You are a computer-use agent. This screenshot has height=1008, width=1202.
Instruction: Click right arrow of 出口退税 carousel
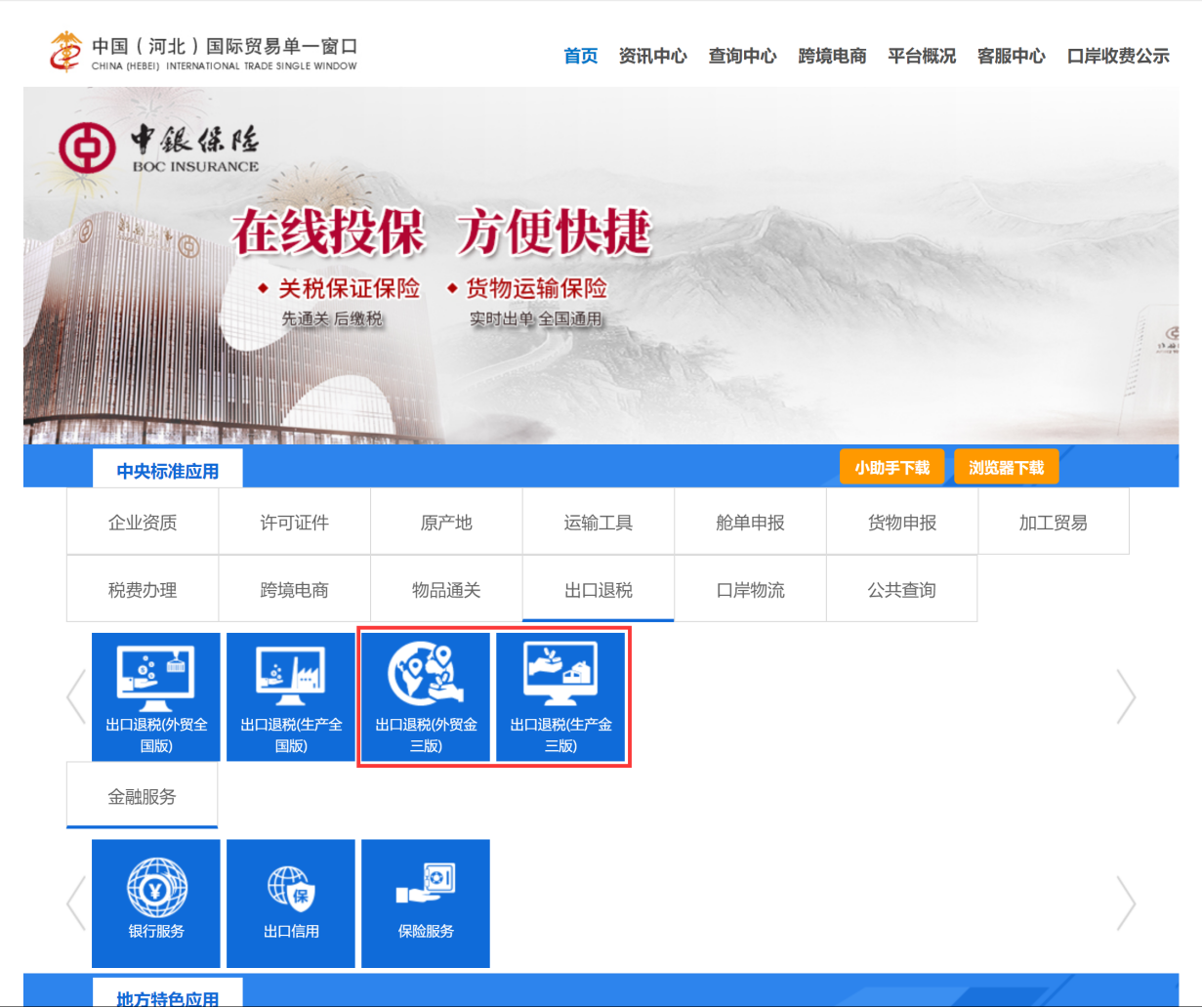tap(1126, 697)
